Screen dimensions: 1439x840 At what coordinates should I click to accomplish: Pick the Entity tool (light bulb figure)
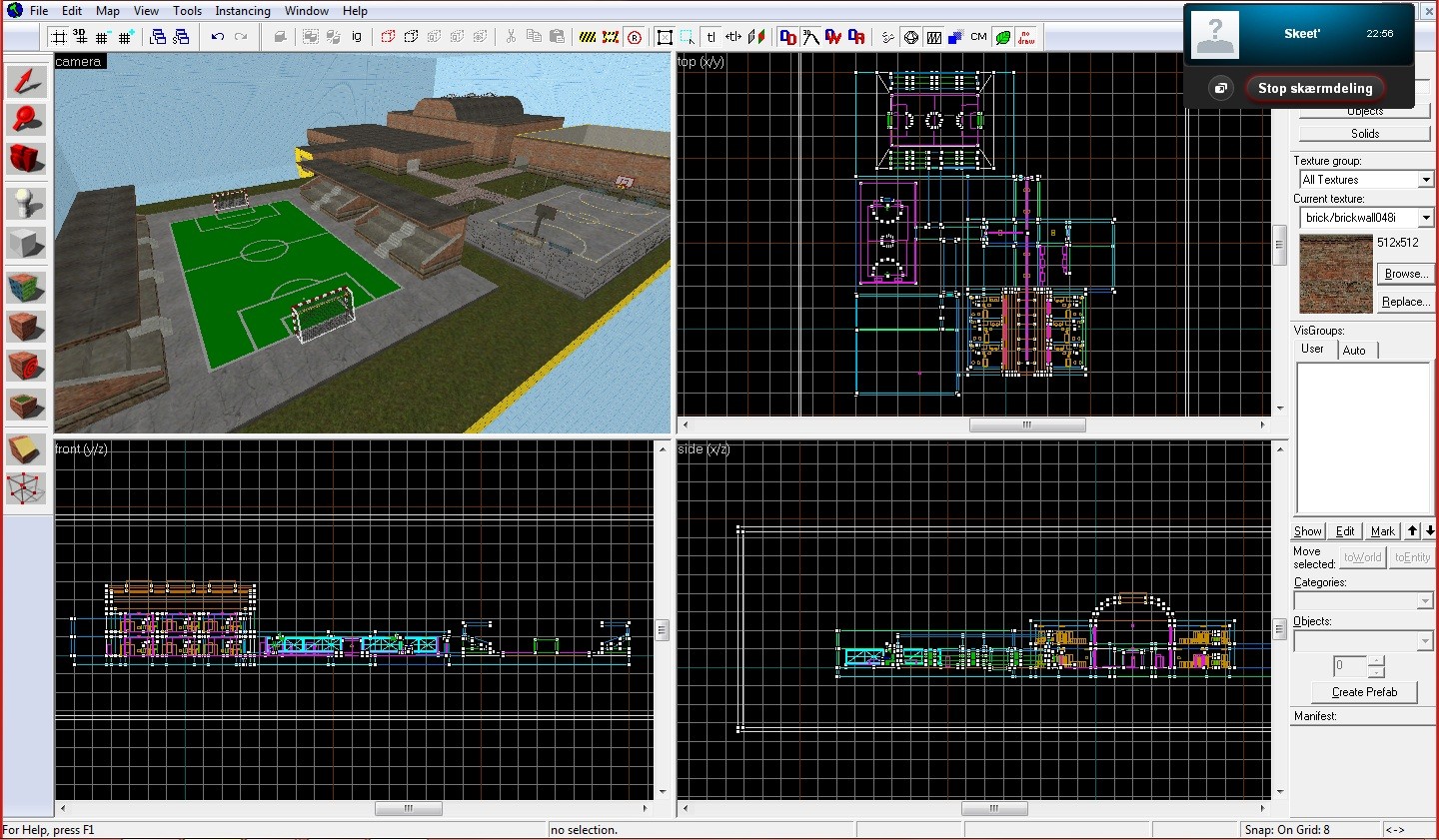pos(26,204)
